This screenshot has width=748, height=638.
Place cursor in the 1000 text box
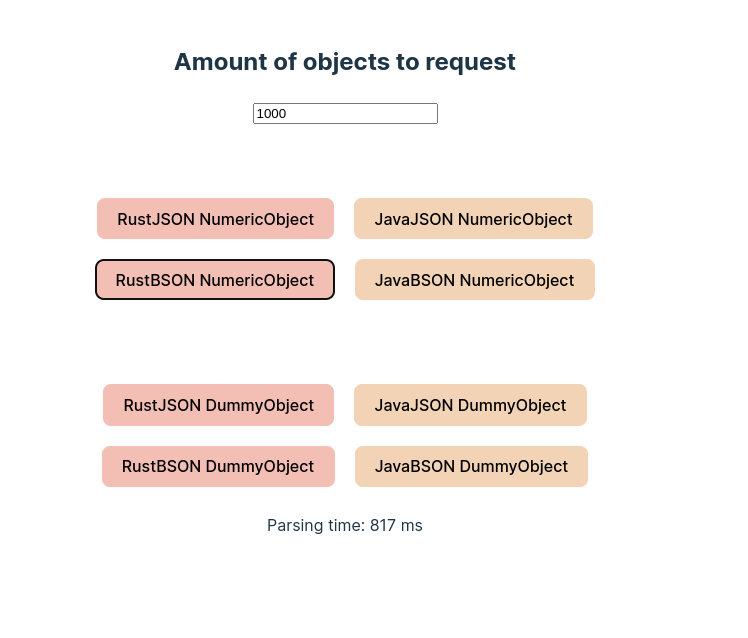click(345, 114)
